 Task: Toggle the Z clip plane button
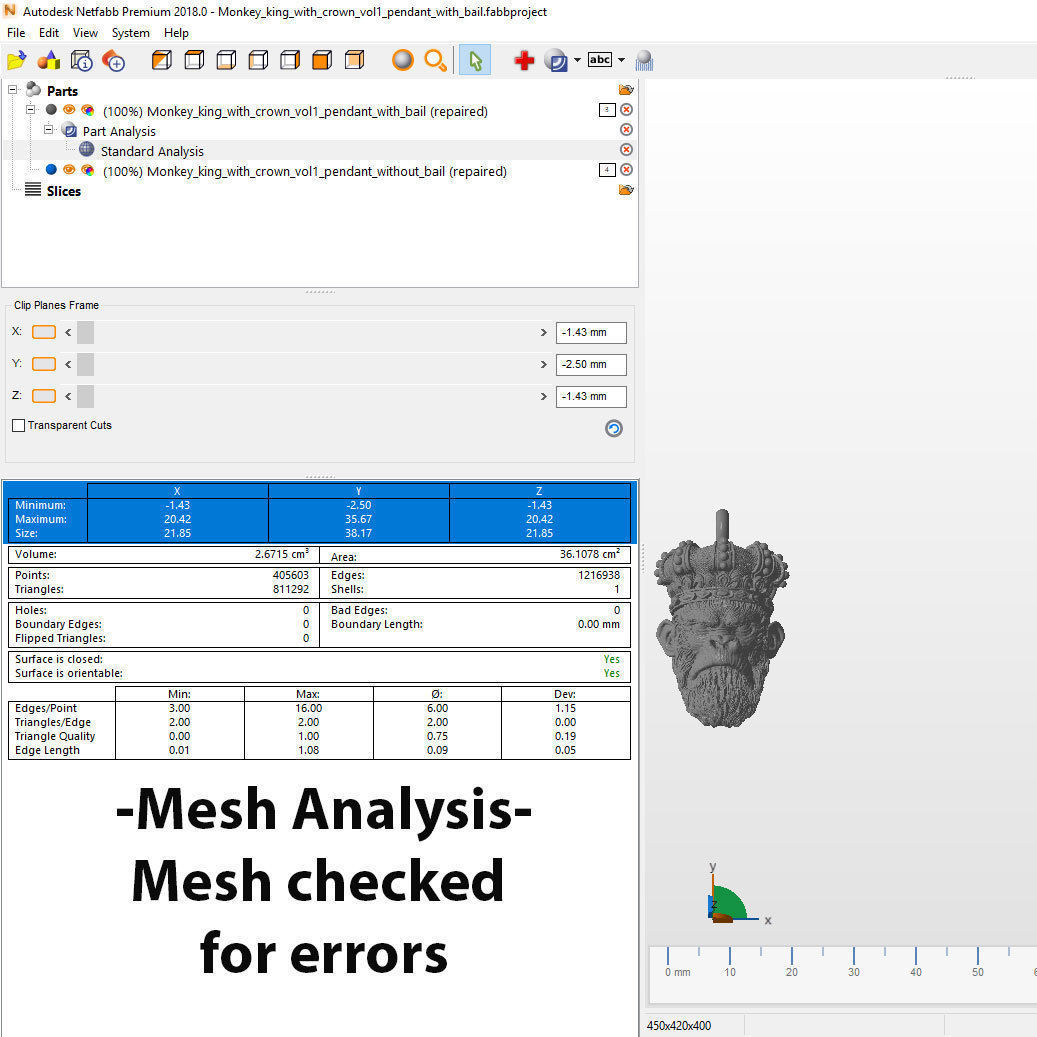[x=44, y=395]
